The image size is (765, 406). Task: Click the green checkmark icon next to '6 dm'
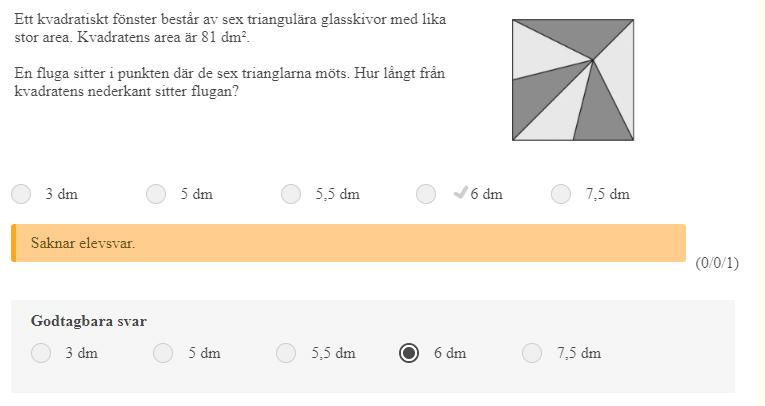tap(460, 193)
